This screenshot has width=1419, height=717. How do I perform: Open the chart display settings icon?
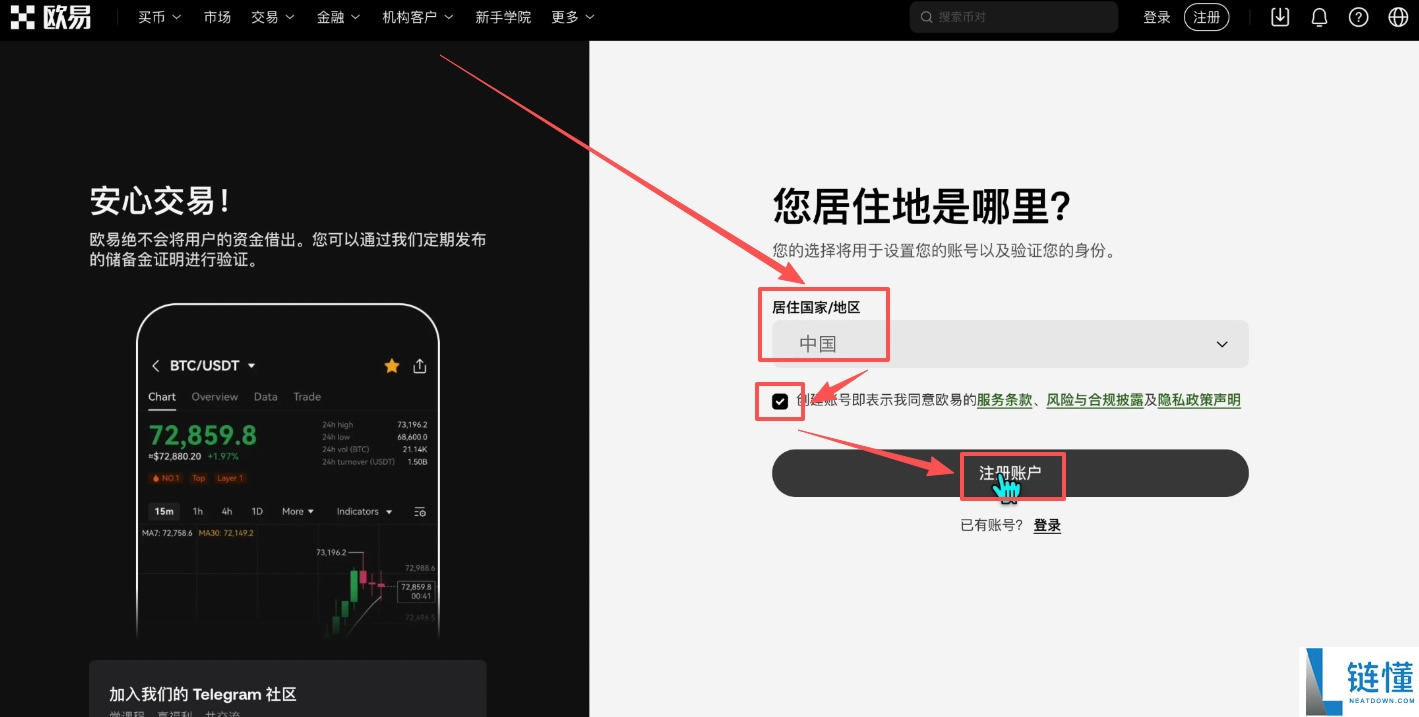(x=419, y=511)
